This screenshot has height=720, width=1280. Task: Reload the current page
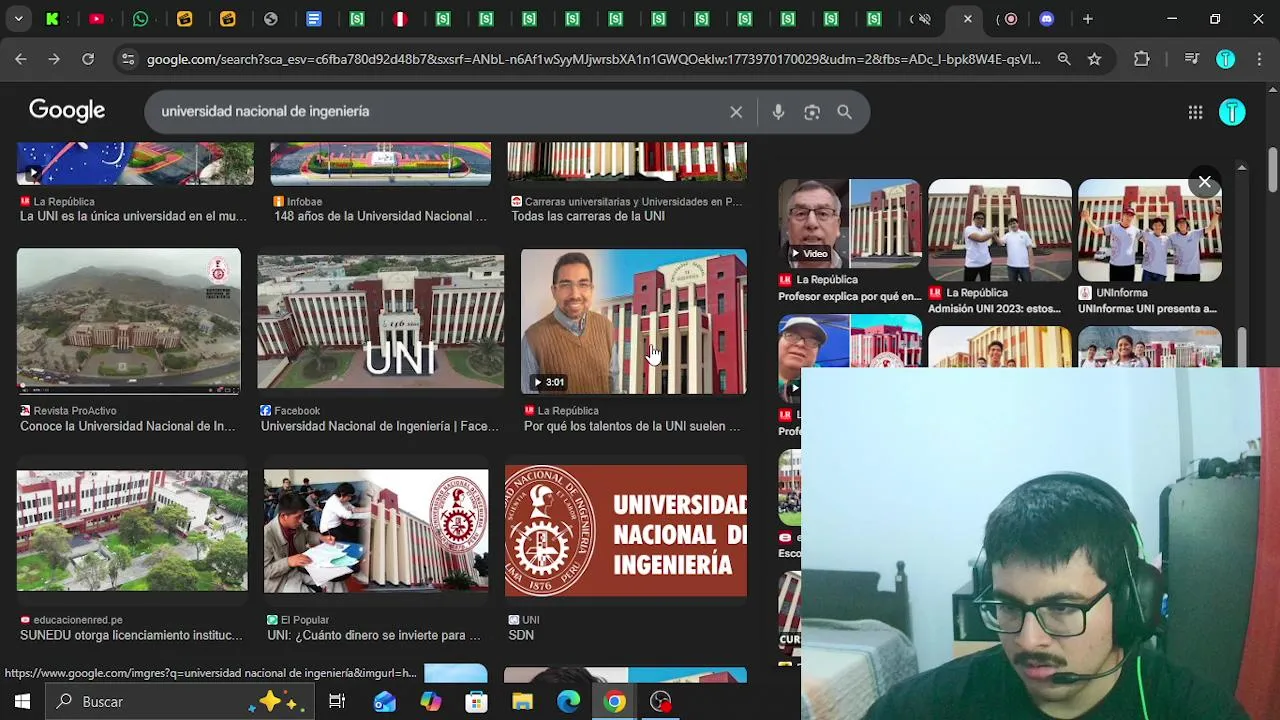click(88, 59)
